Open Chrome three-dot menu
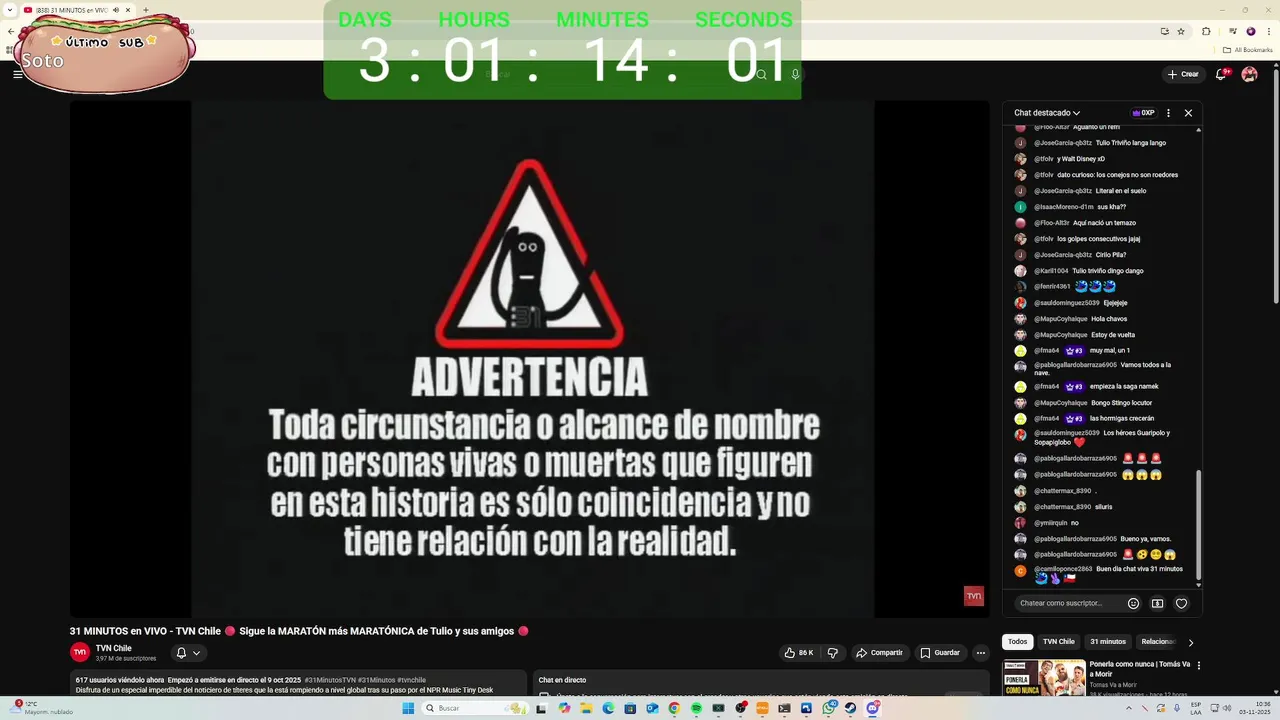 click(1267, 31)
